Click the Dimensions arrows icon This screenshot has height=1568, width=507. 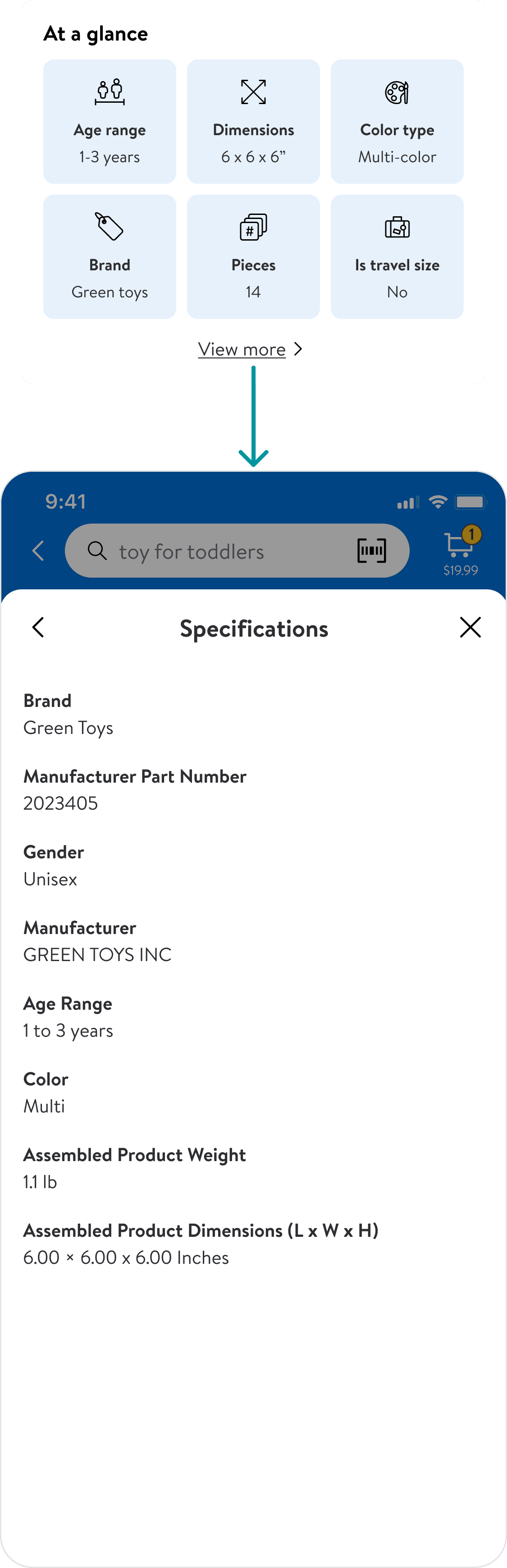tap(253, 92)
